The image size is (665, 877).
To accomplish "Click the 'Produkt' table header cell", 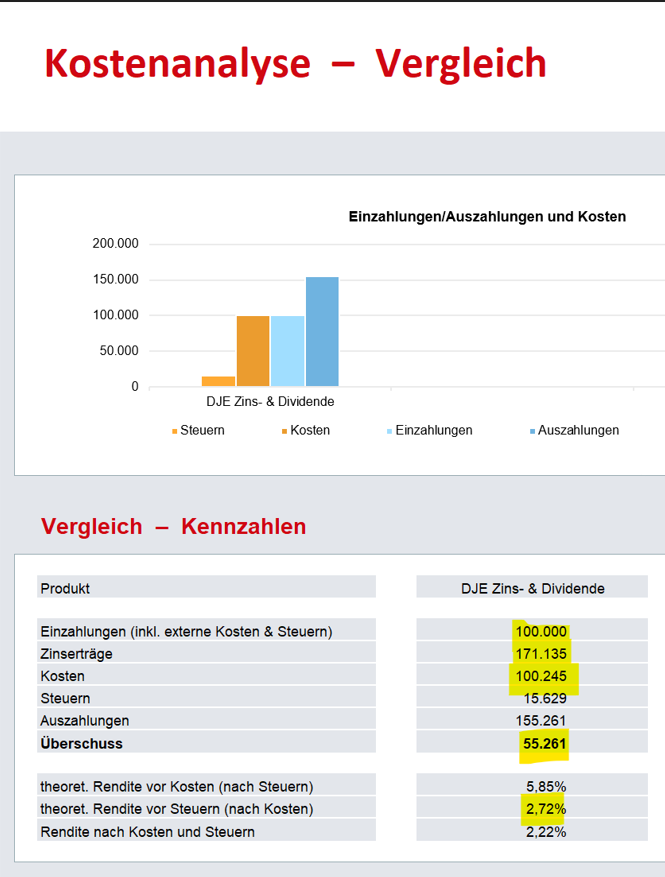I will (206, 588).
